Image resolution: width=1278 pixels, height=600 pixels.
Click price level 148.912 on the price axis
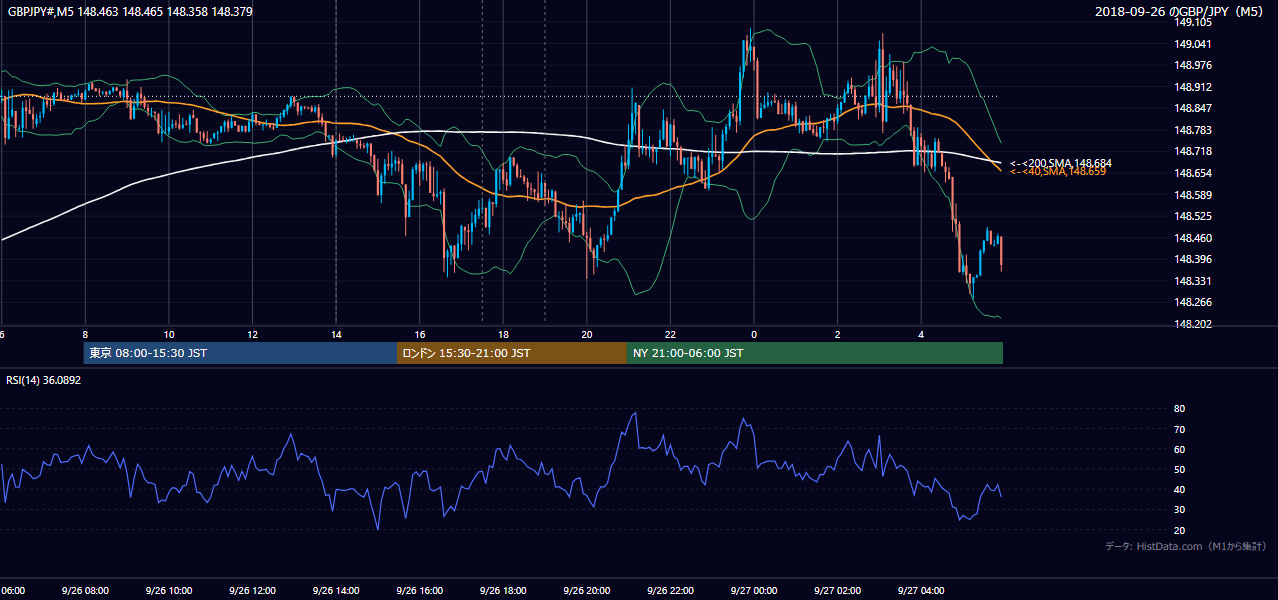[x=1193, y=87]
